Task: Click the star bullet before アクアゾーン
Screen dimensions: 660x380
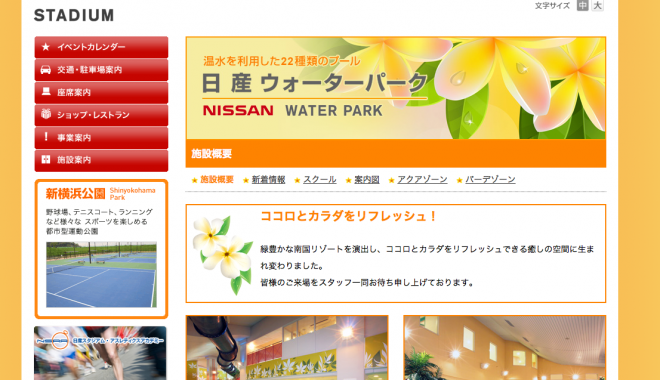Action: (x=391, y=180)
